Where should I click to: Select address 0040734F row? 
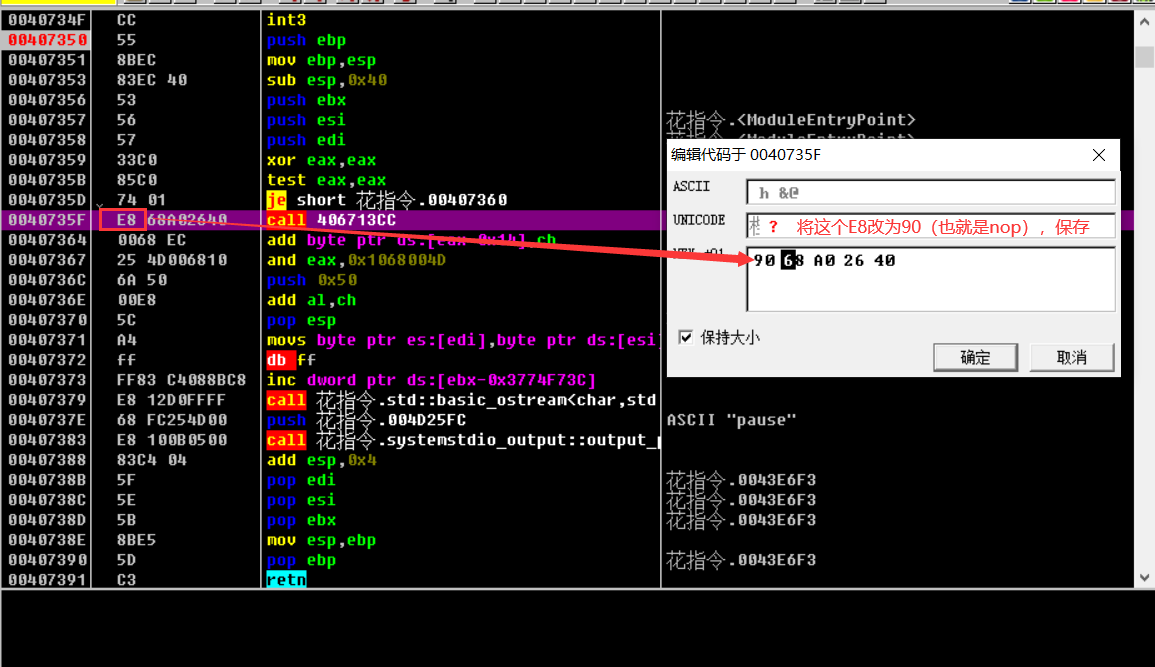point(47,20)
